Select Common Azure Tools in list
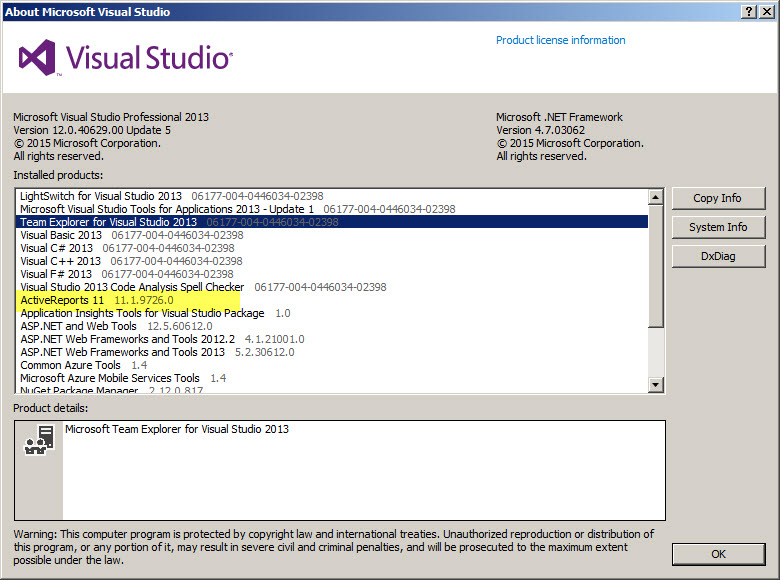Image resolution: width=780 pixels, height=580 pixels. coord(70,365)
